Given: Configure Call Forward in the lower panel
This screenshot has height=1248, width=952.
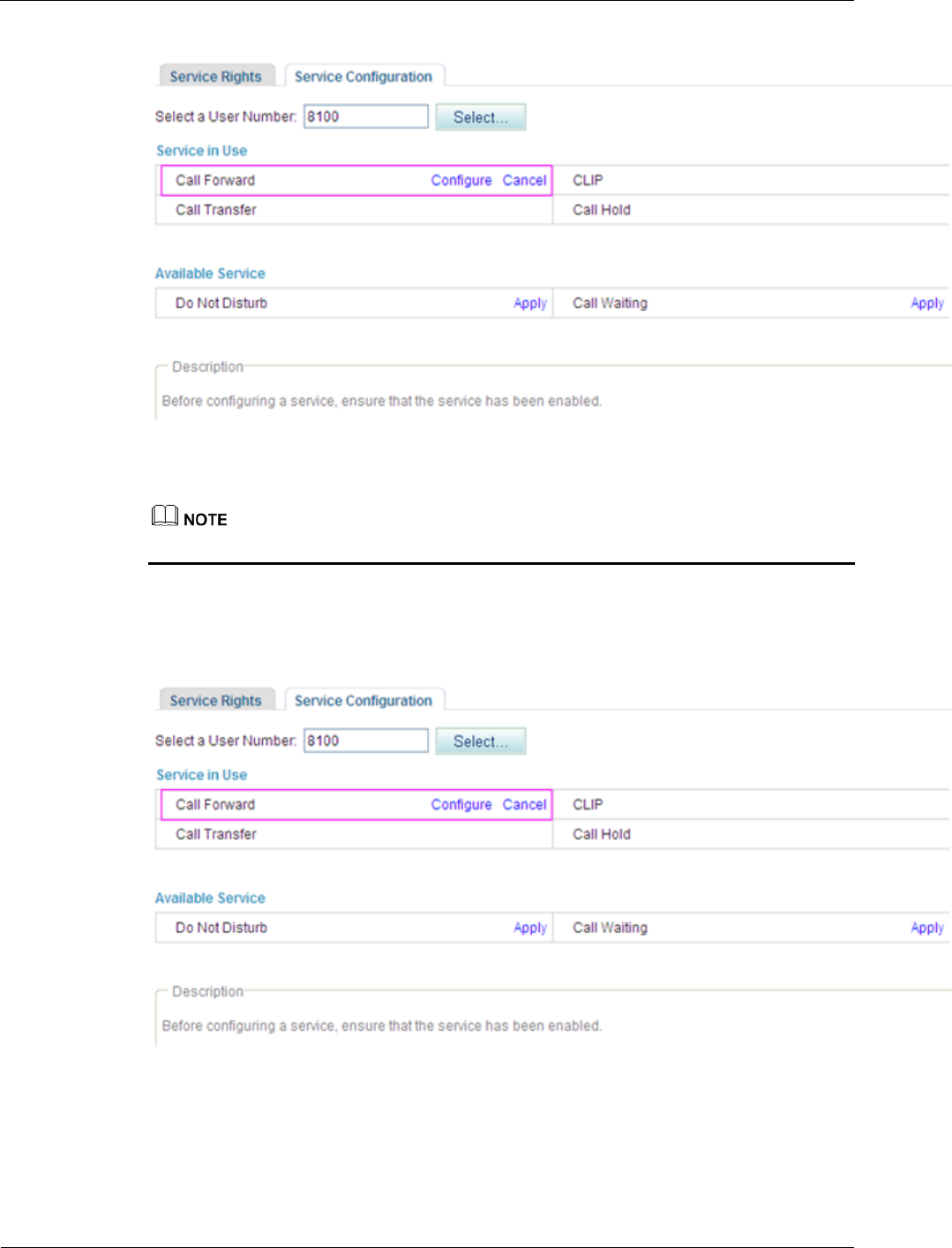Looking at the screenshot, I should tap(461, 804).
